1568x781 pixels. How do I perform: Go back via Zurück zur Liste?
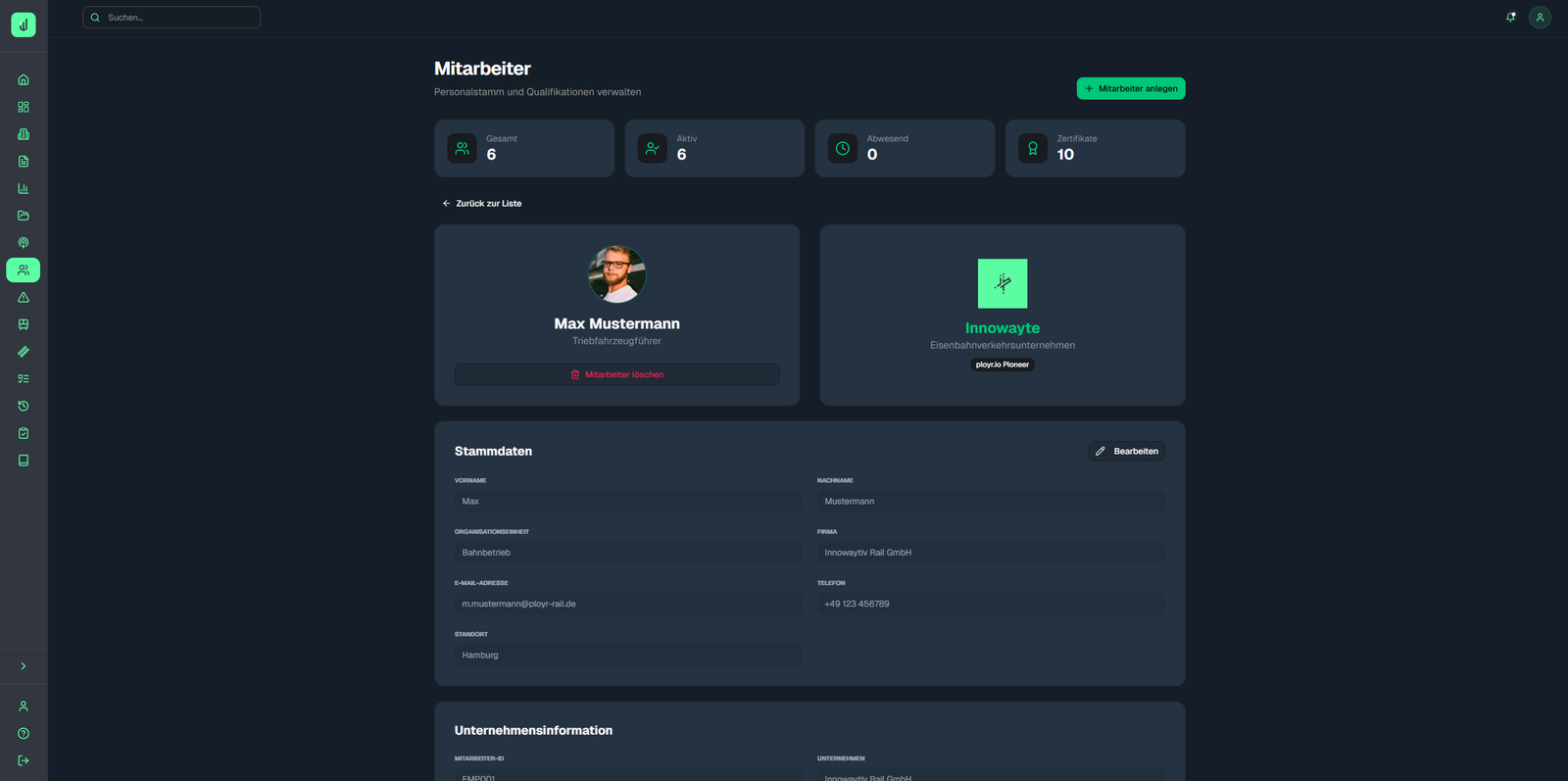(x=482, y=204)
